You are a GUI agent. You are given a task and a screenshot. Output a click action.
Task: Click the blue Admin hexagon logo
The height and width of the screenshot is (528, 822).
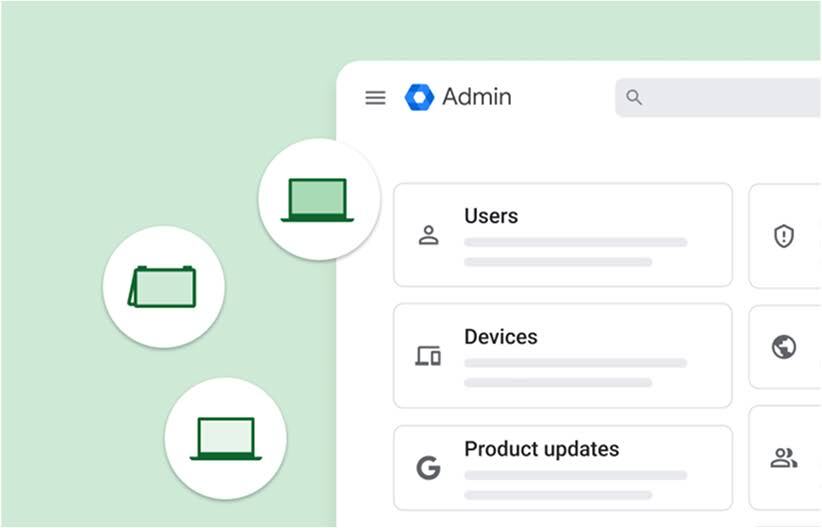[x=419, y=97]
